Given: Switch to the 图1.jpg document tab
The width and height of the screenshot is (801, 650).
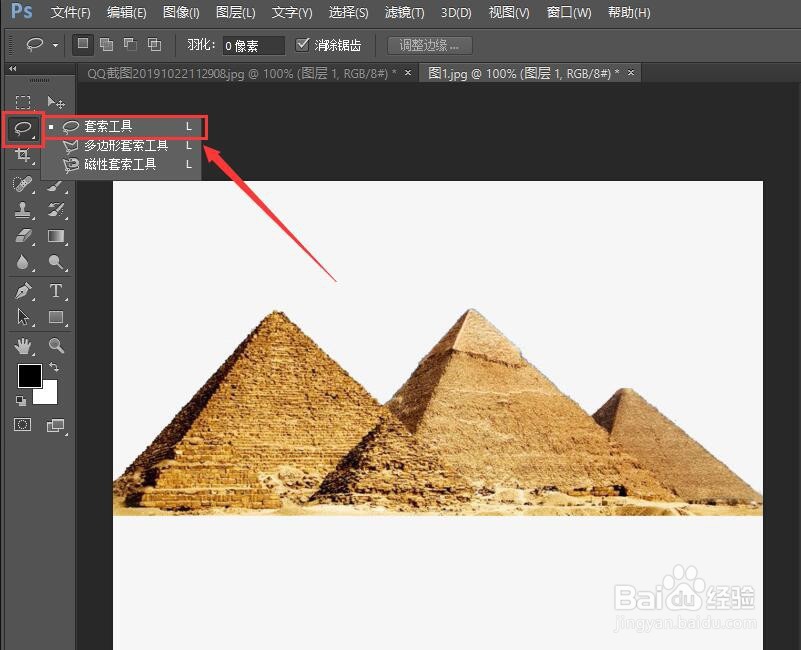Looking at the screenshot, I should click(517, 73).
